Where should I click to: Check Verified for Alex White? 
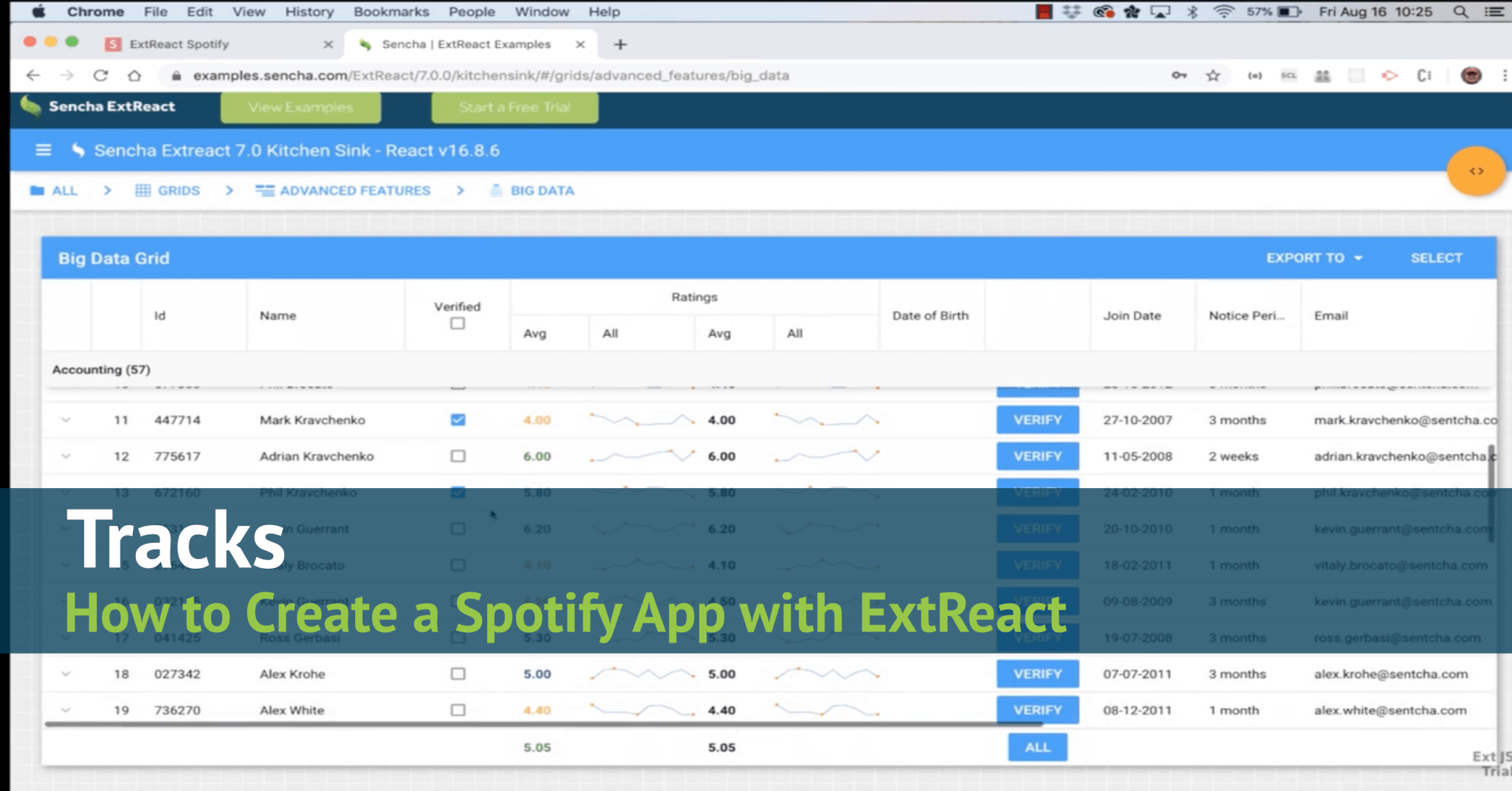click(458, 710)
